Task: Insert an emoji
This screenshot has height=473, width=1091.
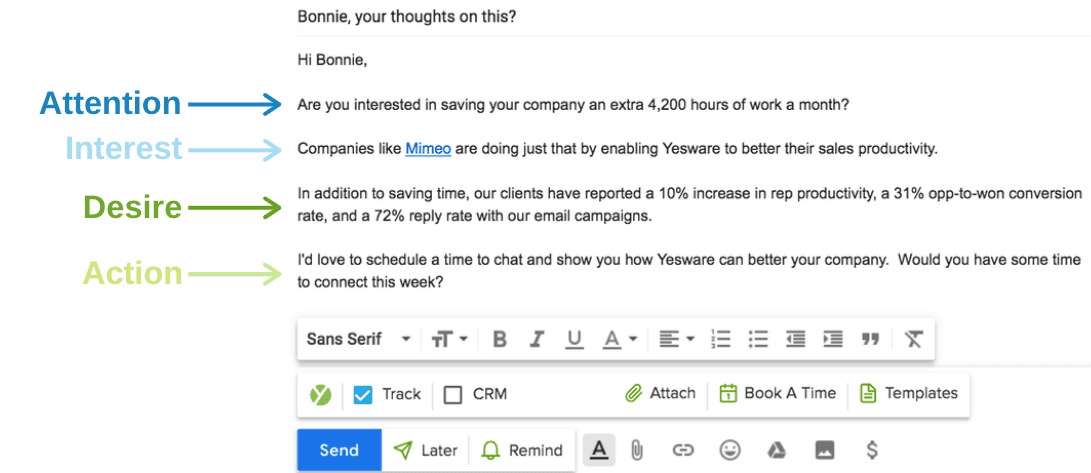Action: (730, 451)
